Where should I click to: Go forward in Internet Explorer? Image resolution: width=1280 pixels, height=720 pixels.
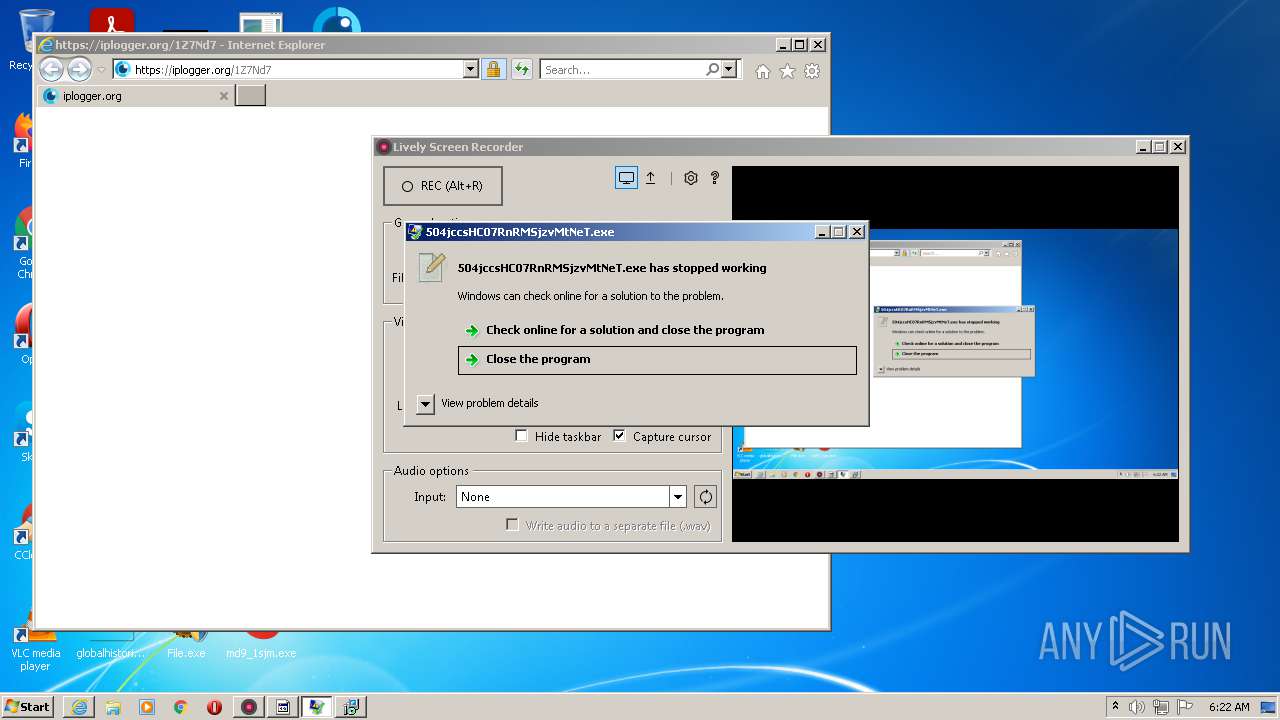(79, 70)
